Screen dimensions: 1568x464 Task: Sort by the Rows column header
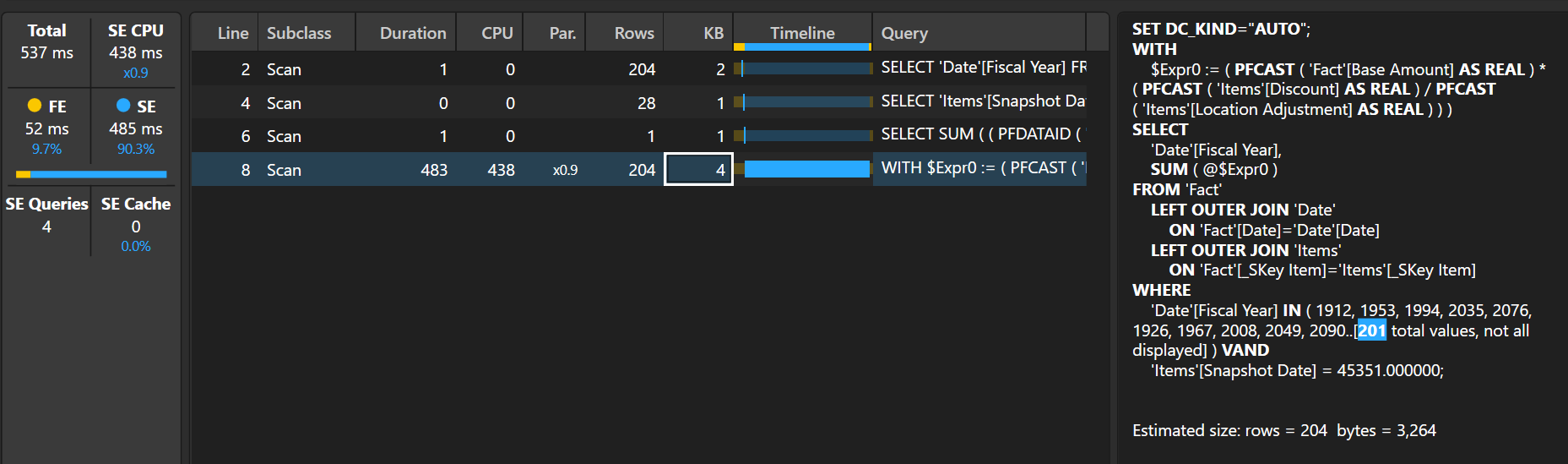[x=633, y=33]
